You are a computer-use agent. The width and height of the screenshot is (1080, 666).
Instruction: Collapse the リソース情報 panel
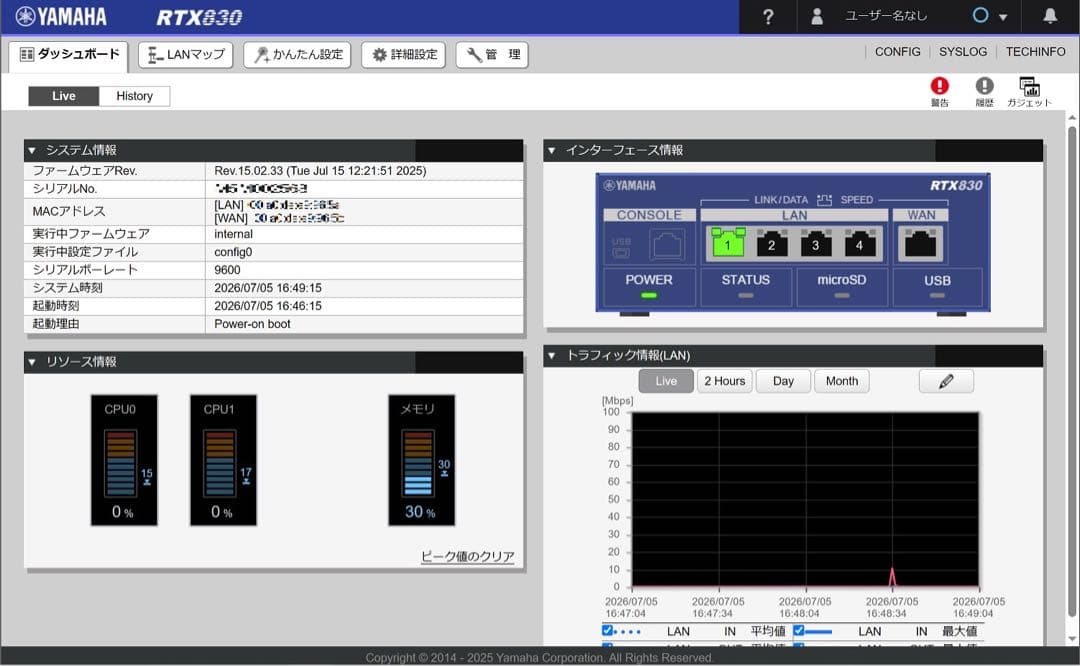click(32, 362)
